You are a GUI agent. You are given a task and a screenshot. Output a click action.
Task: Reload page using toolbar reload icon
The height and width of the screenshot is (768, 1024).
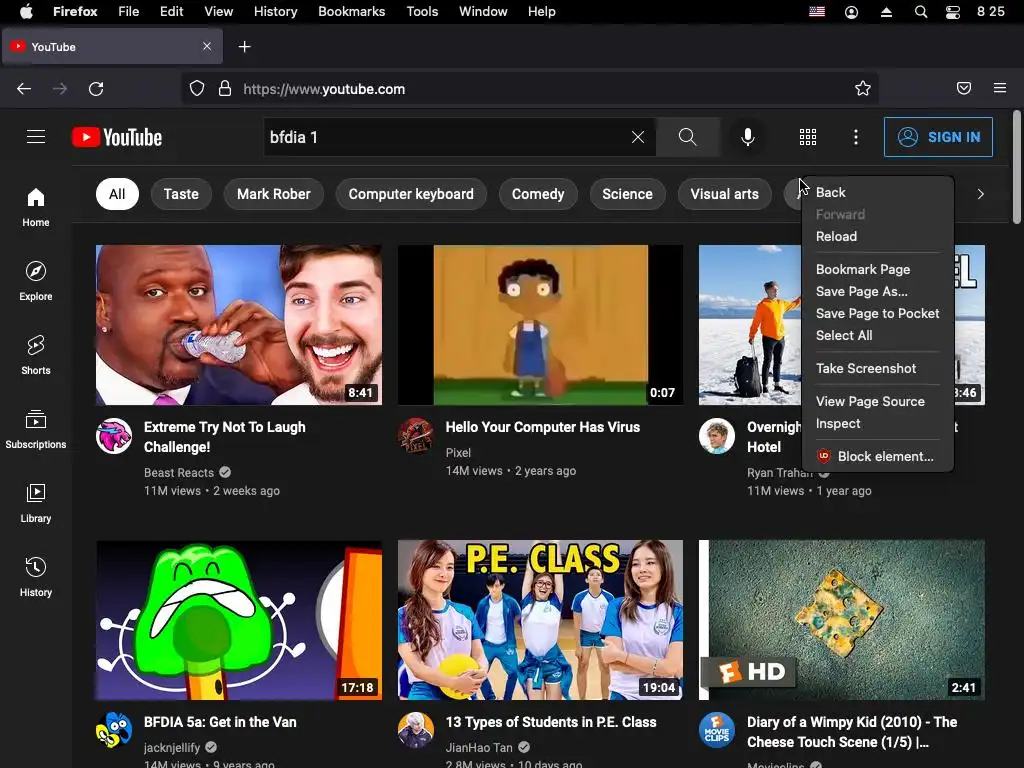pyautogui.click(x=96, y=89)
